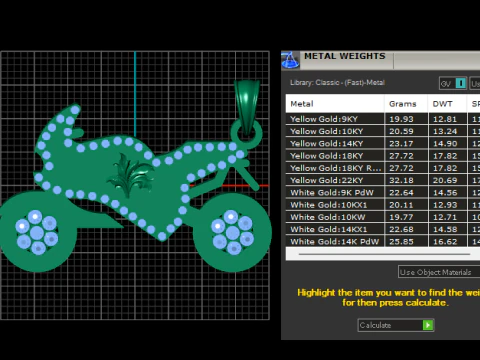Sort by the Grams column header

[x=406, y=104]
